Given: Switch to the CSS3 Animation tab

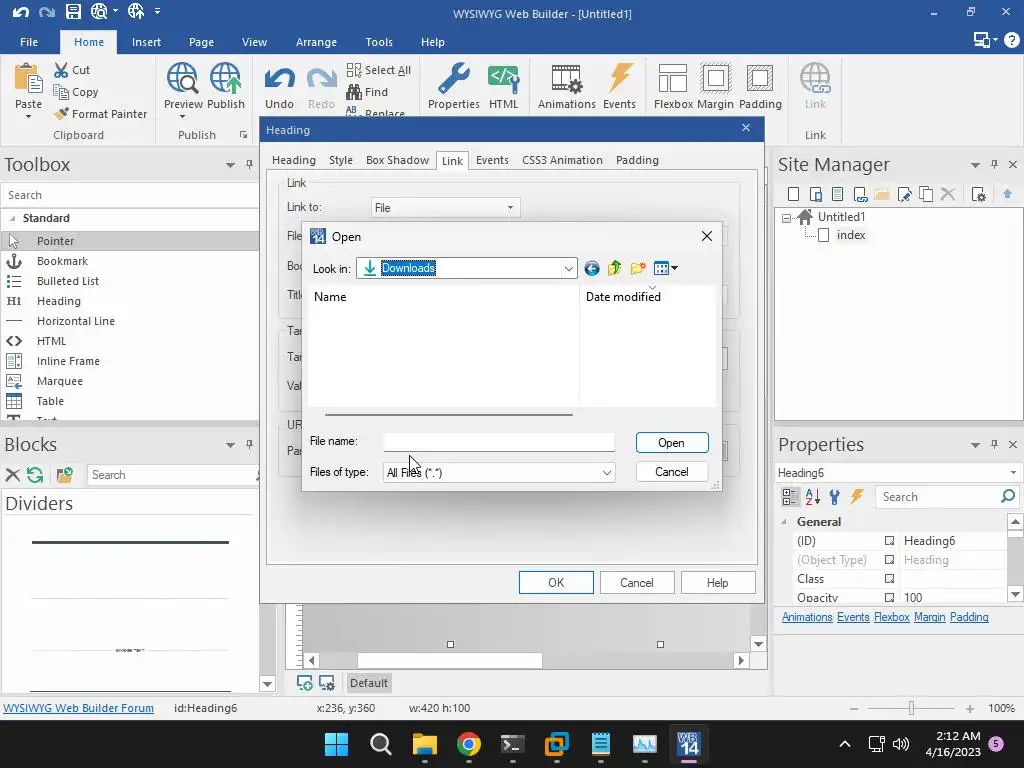Looking at the screenshot, I should tap(562, 160).
